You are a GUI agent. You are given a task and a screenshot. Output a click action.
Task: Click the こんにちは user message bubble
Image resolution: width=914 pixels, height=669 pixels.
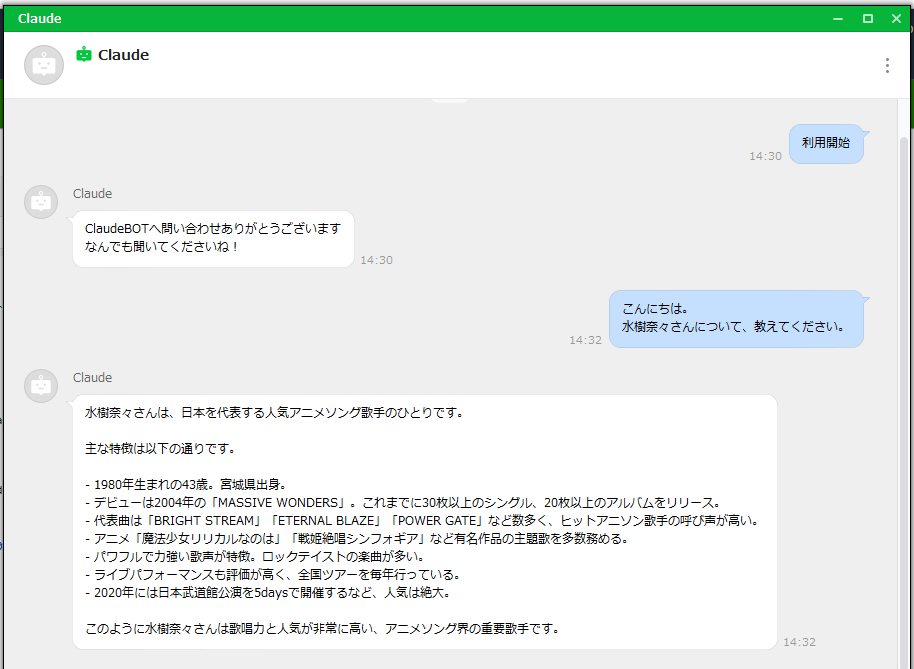pos(736,319)
